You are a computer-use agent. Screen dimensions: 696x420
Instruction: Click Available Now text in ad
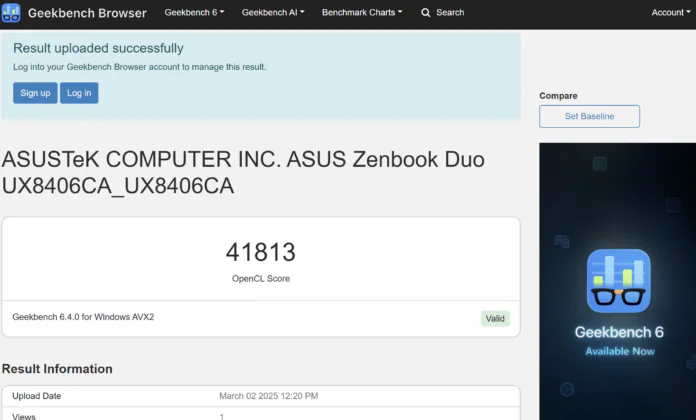(x=620, y=351)
